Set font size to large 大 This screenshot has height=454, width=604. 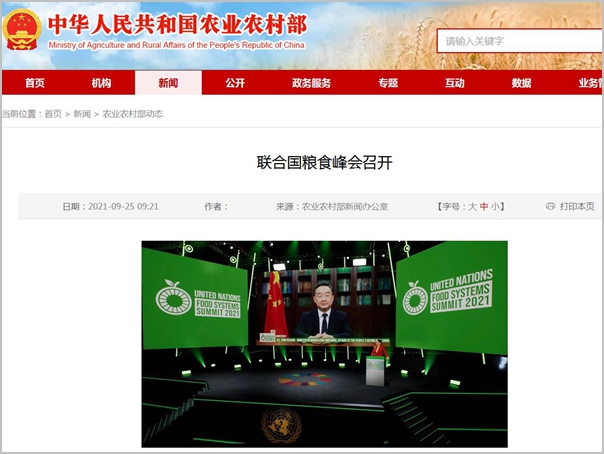473,207
